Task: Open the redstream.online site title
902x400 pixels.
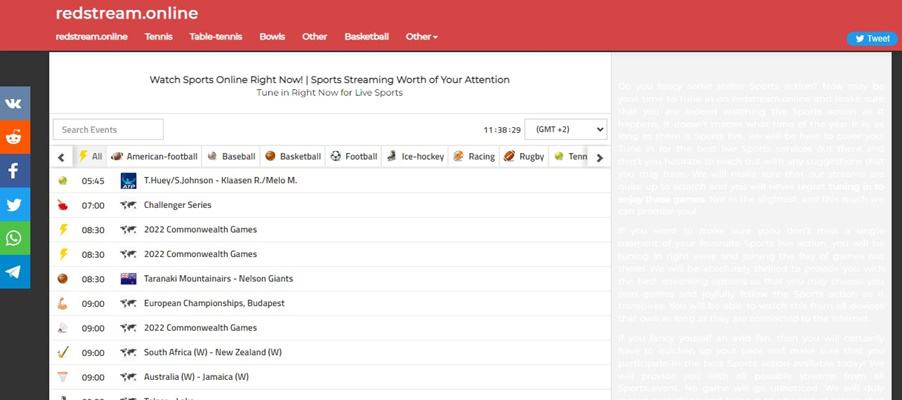Action: 127,13
